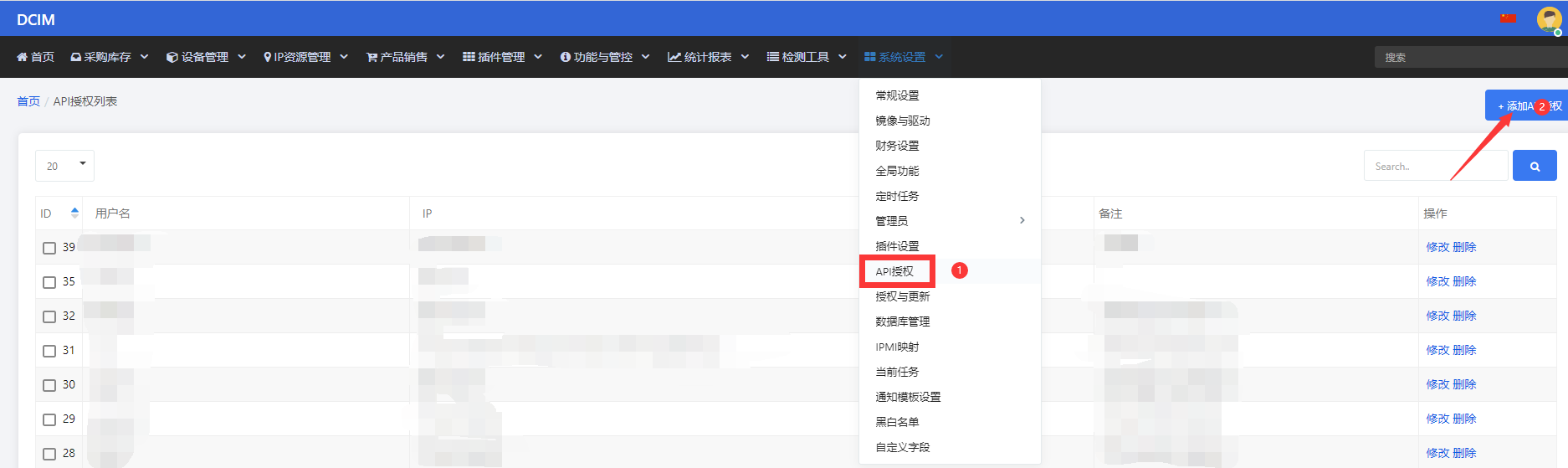
Task: Select API授权 from the settings menu
Action: click(894, 271)
